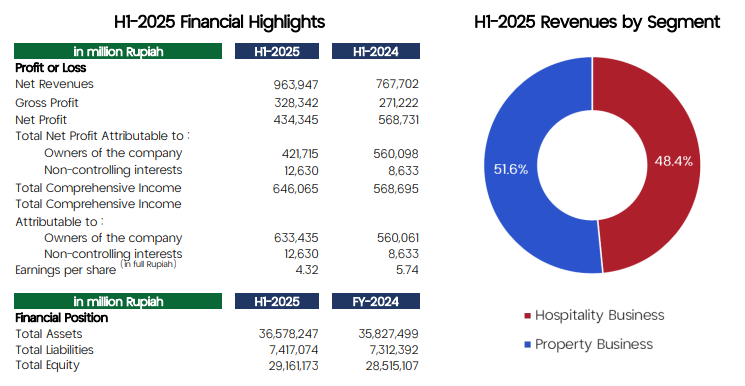The height and width of the screenshot is (386, 745).
Task: Click the Hospitality Business legend label
Action: point(600,316)
